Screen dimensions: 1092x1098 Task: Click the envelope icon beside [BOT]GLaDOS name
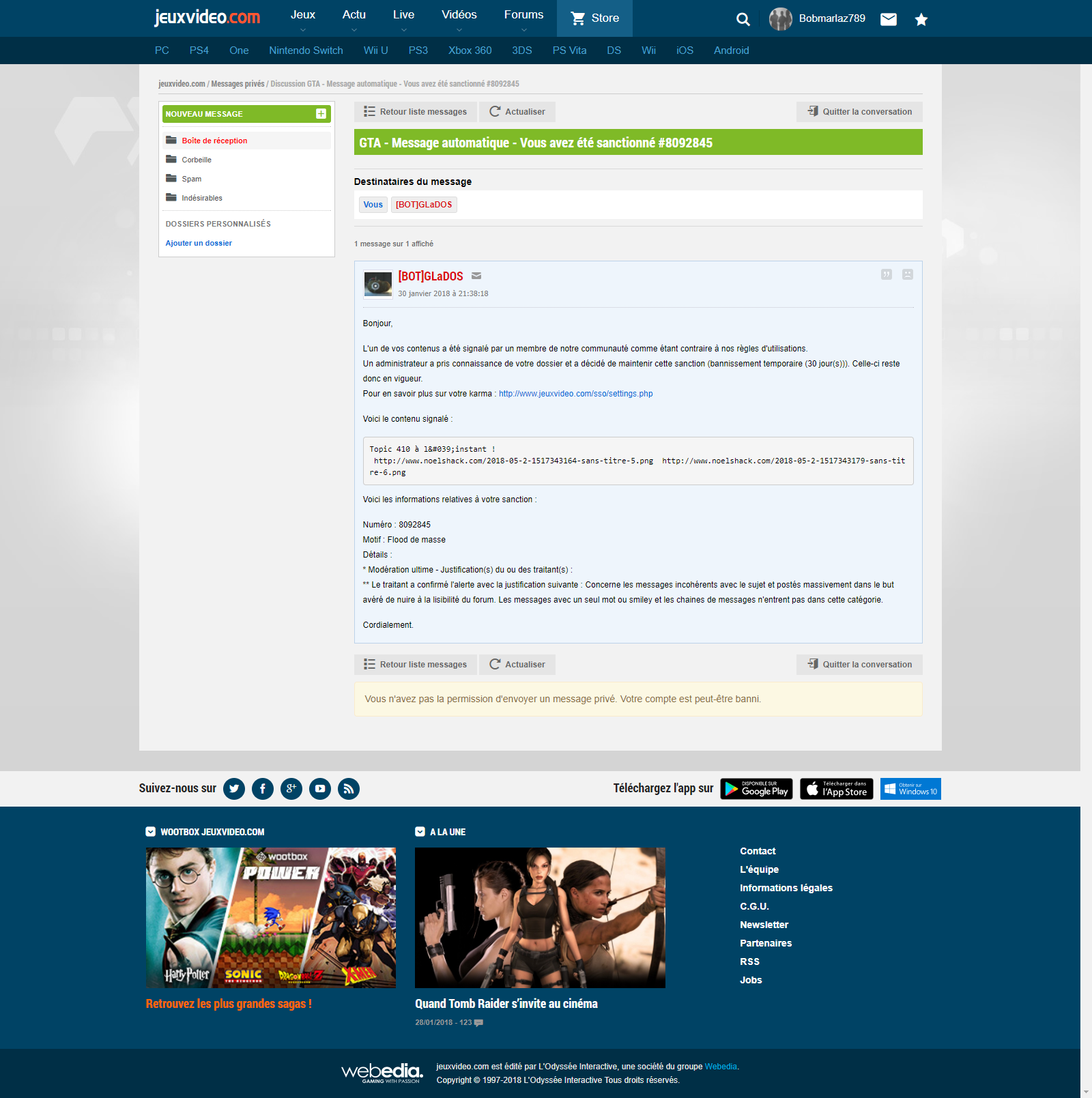point(476,276)
